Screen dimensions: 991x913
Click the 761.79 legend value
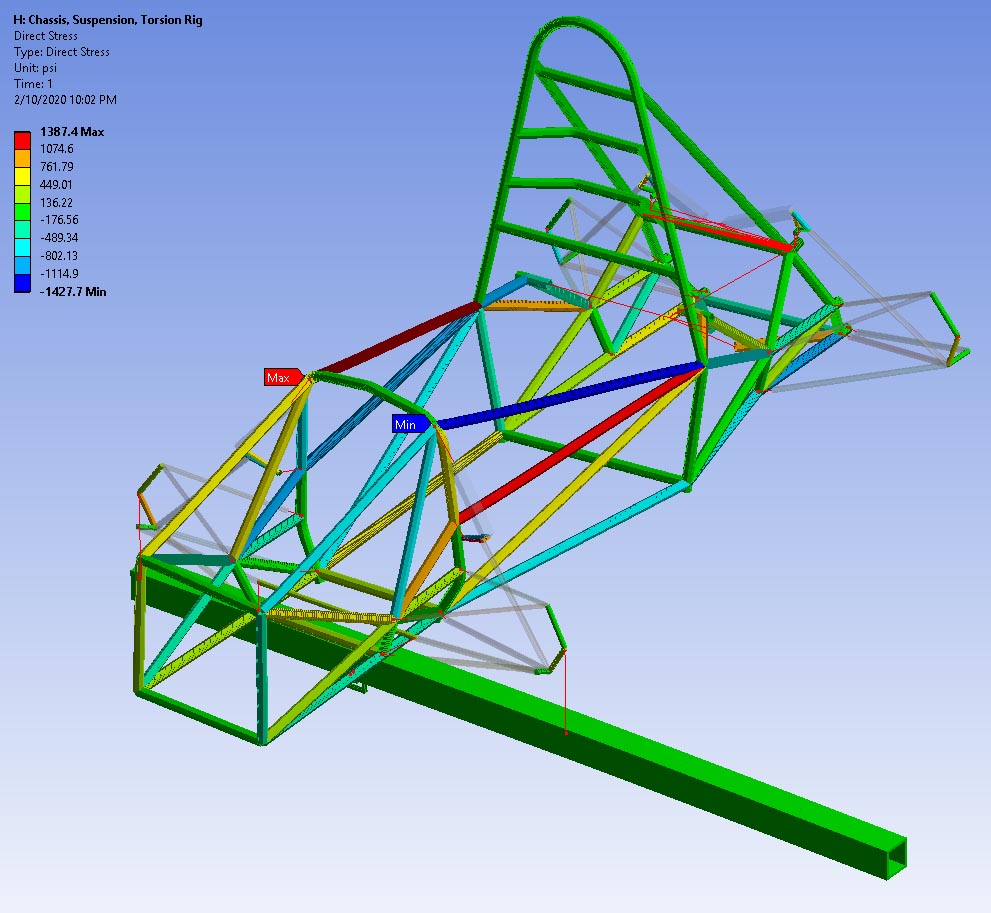coord(56,167)
